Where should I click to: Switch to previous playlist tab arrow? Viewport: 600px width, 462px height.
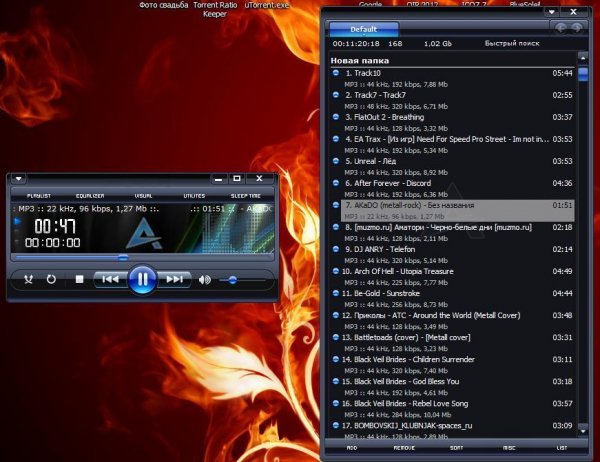click(x=561, y=28)
